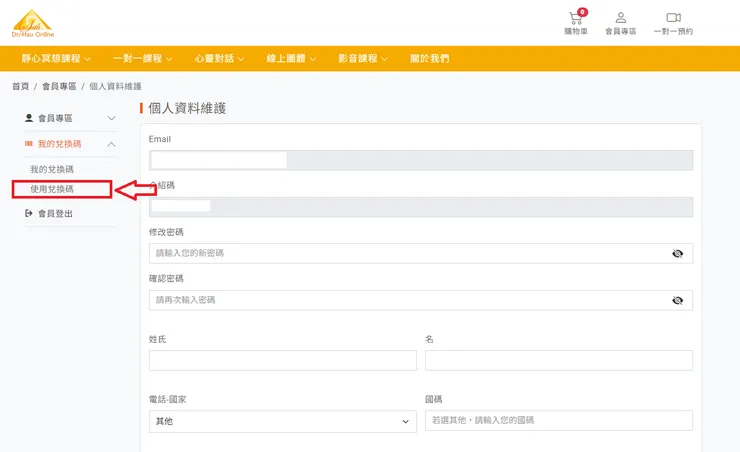Go to 會員專區 breadcrumb link
The width and height of the screenshot is (740, 452).
[x=59, y=86]
